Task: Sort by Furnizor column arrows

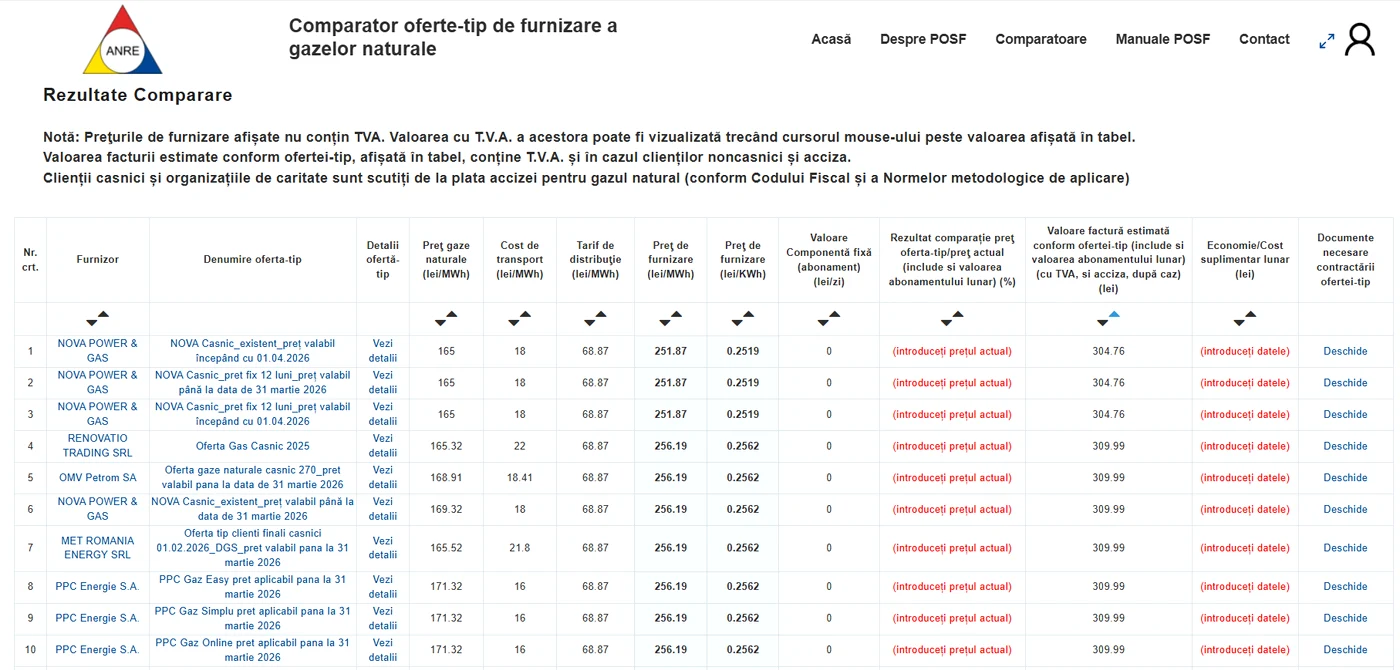Action: 98,319
